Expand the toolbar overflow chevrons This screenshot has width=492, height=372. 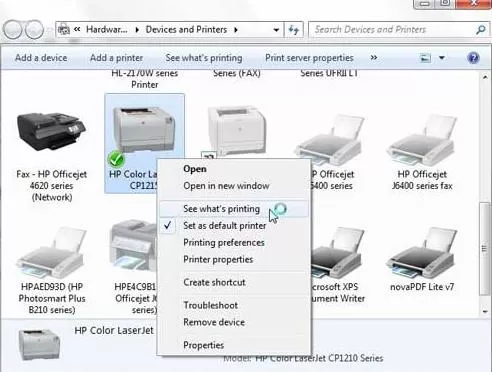click(x=374, y=58)
